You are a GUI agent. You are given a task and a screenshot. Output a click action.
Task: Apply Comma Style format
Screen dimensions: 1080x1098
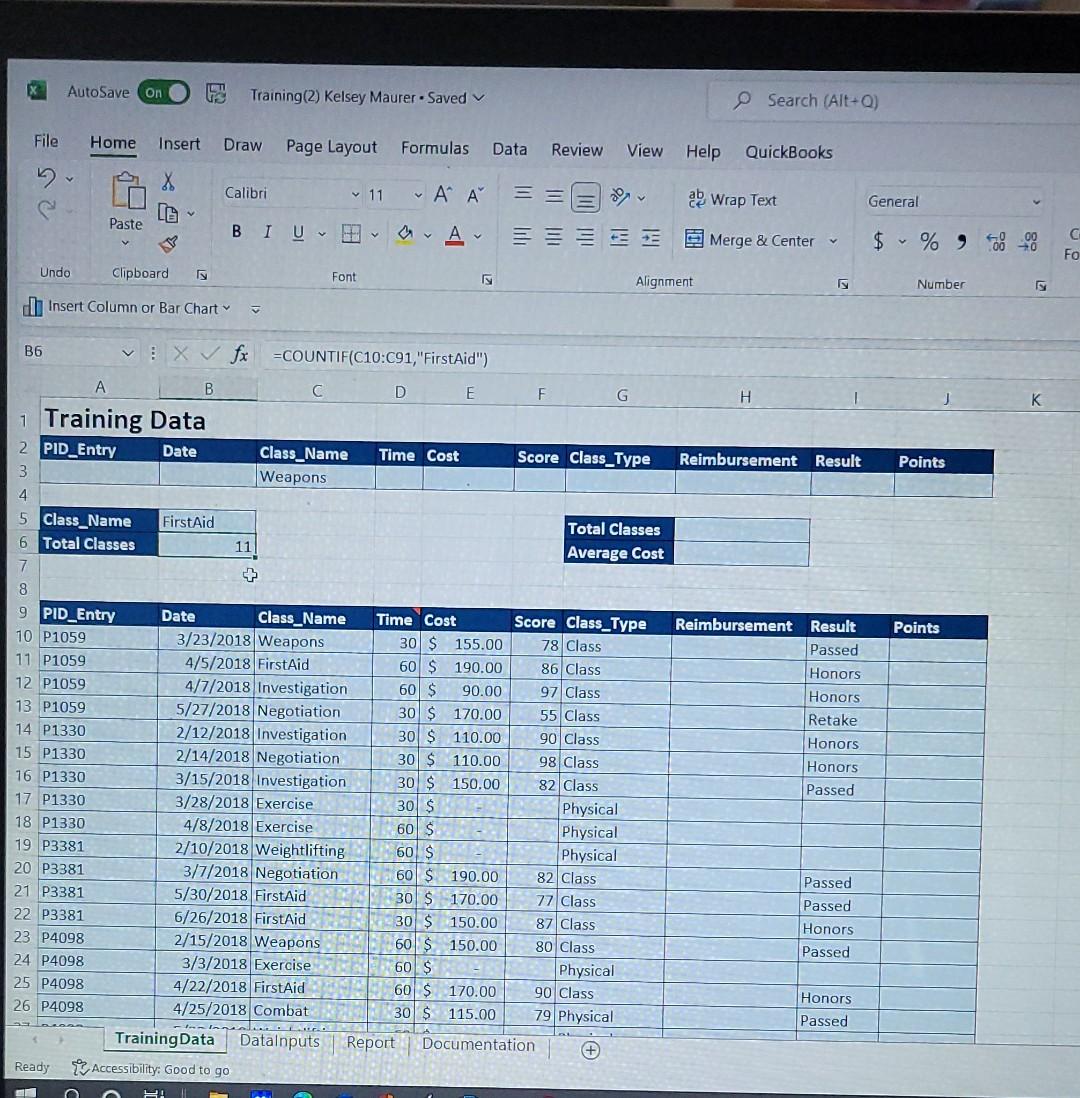coord(962,242)
